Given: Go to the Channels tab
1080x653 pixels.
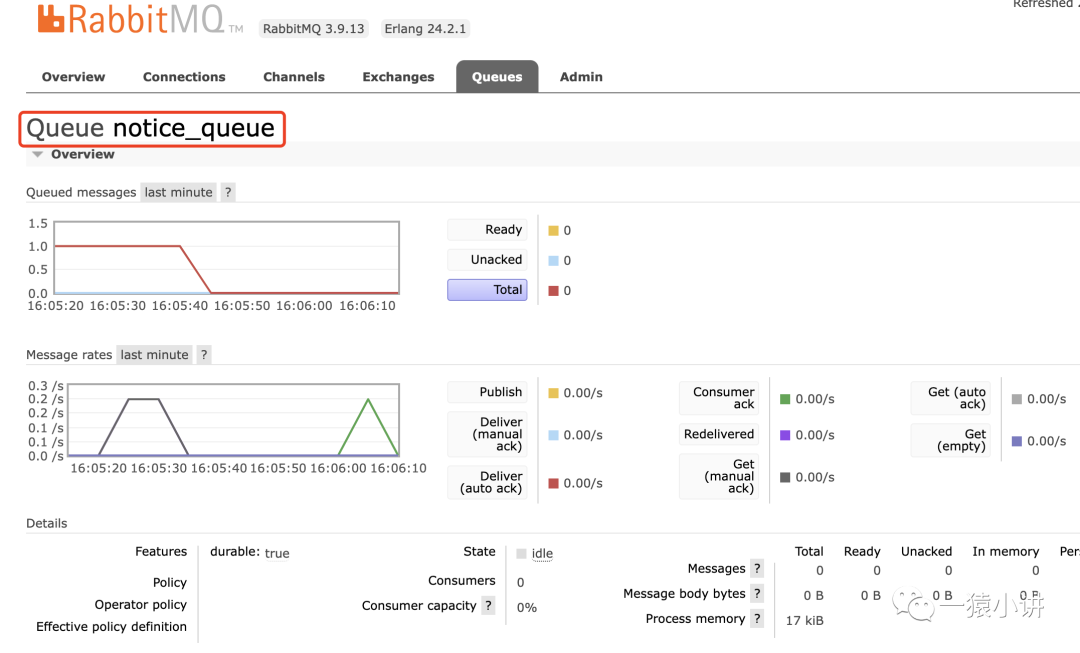Looking at the screenshot, I should [294, 77].
